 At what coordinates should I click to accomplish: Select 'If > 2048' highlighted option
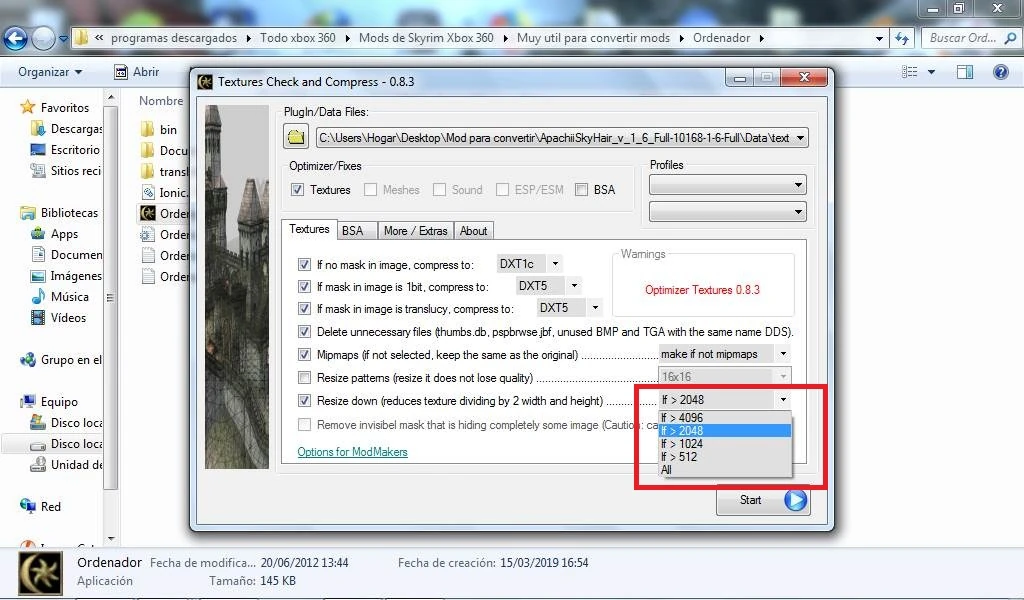coord(725,431)
